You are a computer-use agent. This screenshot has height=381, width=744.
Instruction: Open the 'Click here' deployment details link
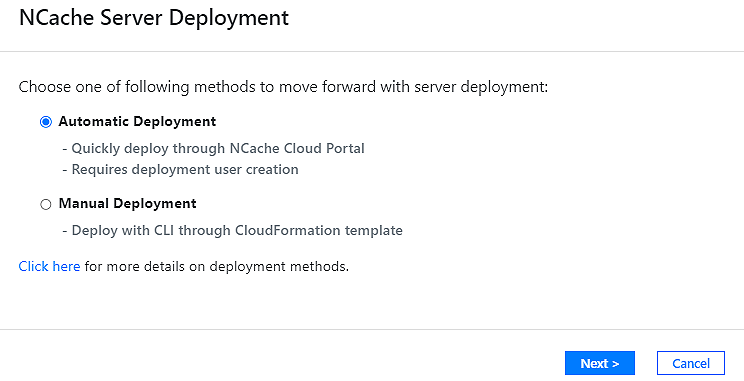click(49, 267)
